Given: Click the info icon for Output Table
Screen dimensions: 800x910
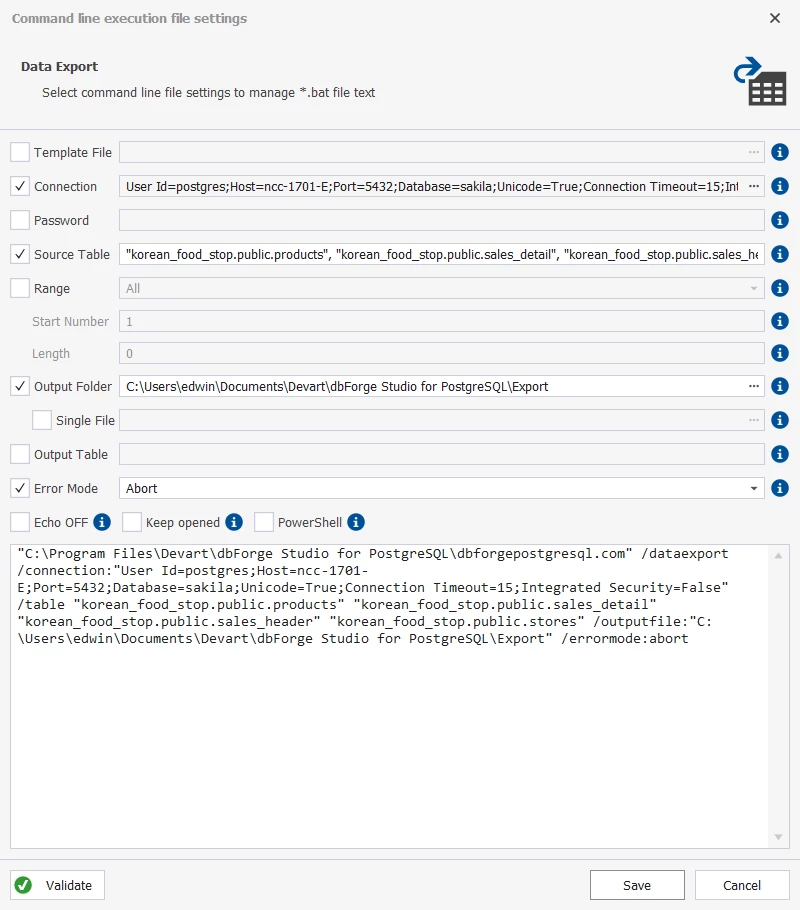Looking at the screenshot, I should point(780,454).
